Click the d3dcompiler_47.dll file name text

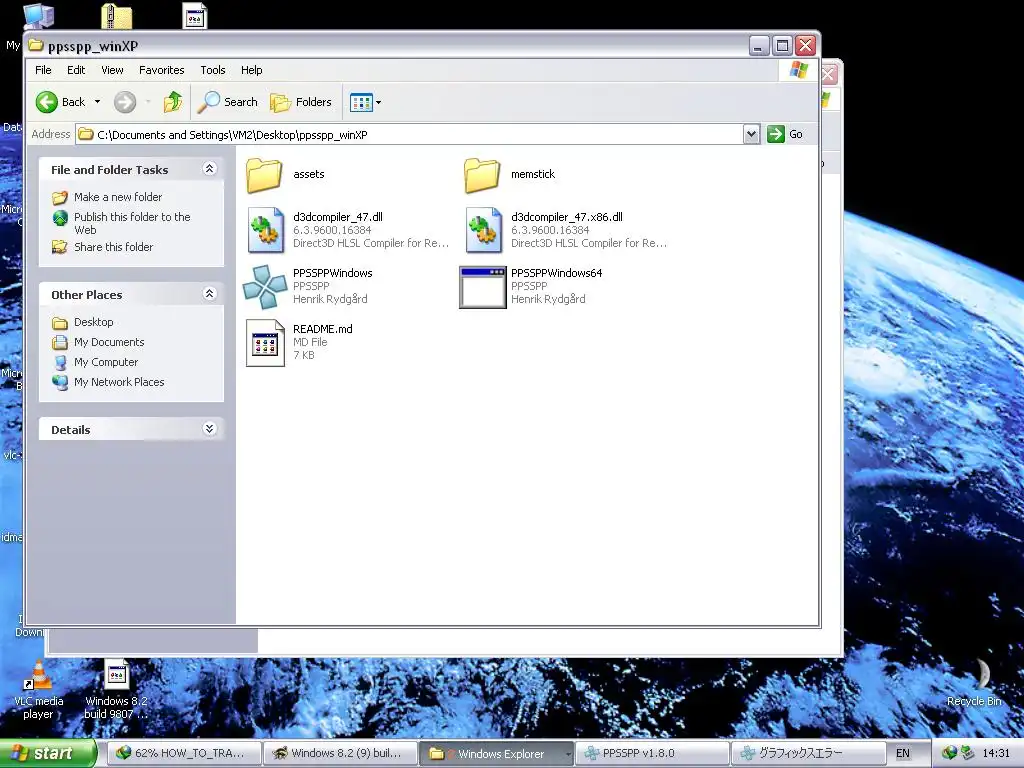click(x=338, y=217)
